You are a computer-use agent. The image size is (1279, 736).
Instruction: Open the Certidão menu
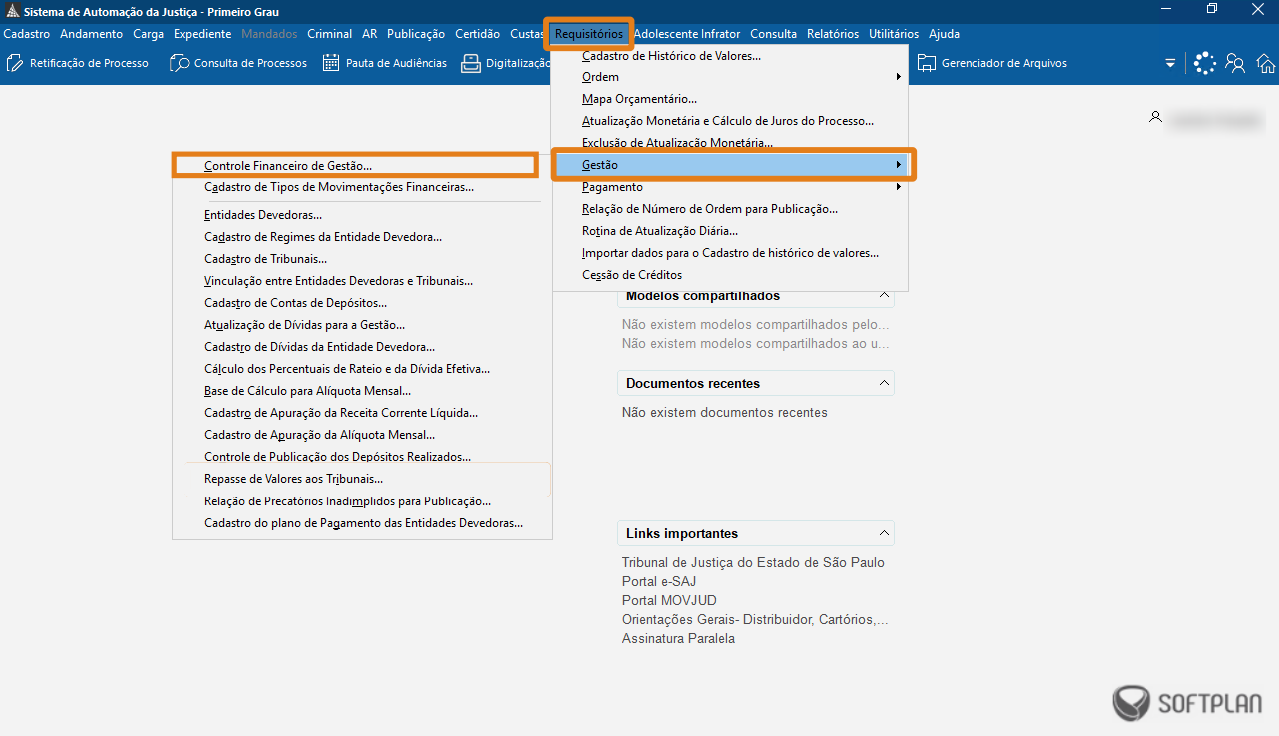(x=477, y=34)
